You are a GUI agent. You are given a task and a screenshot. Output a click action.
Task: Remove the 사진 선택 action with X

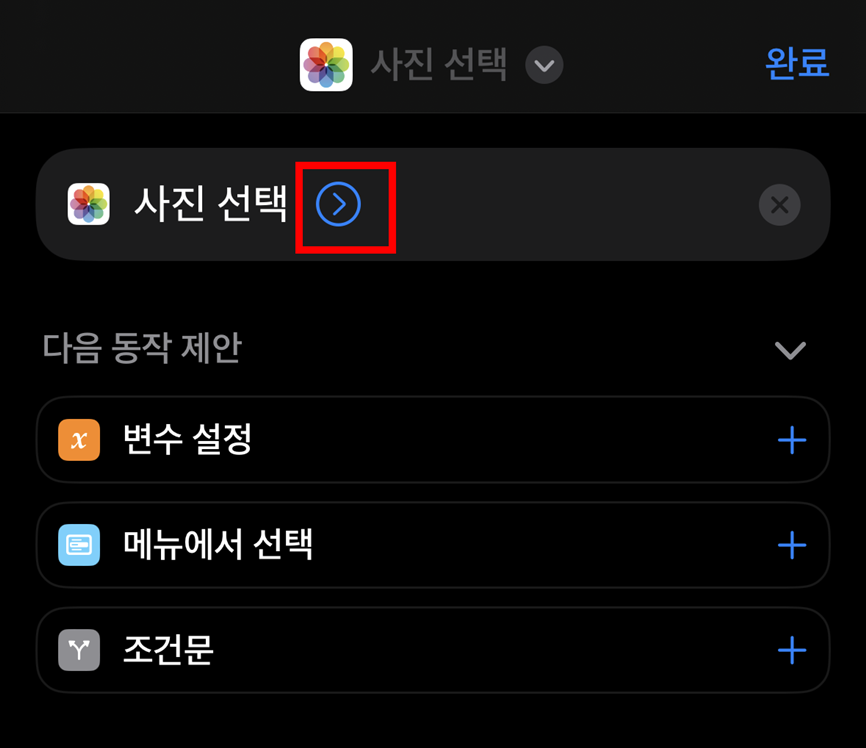click(x=779, y=205)
